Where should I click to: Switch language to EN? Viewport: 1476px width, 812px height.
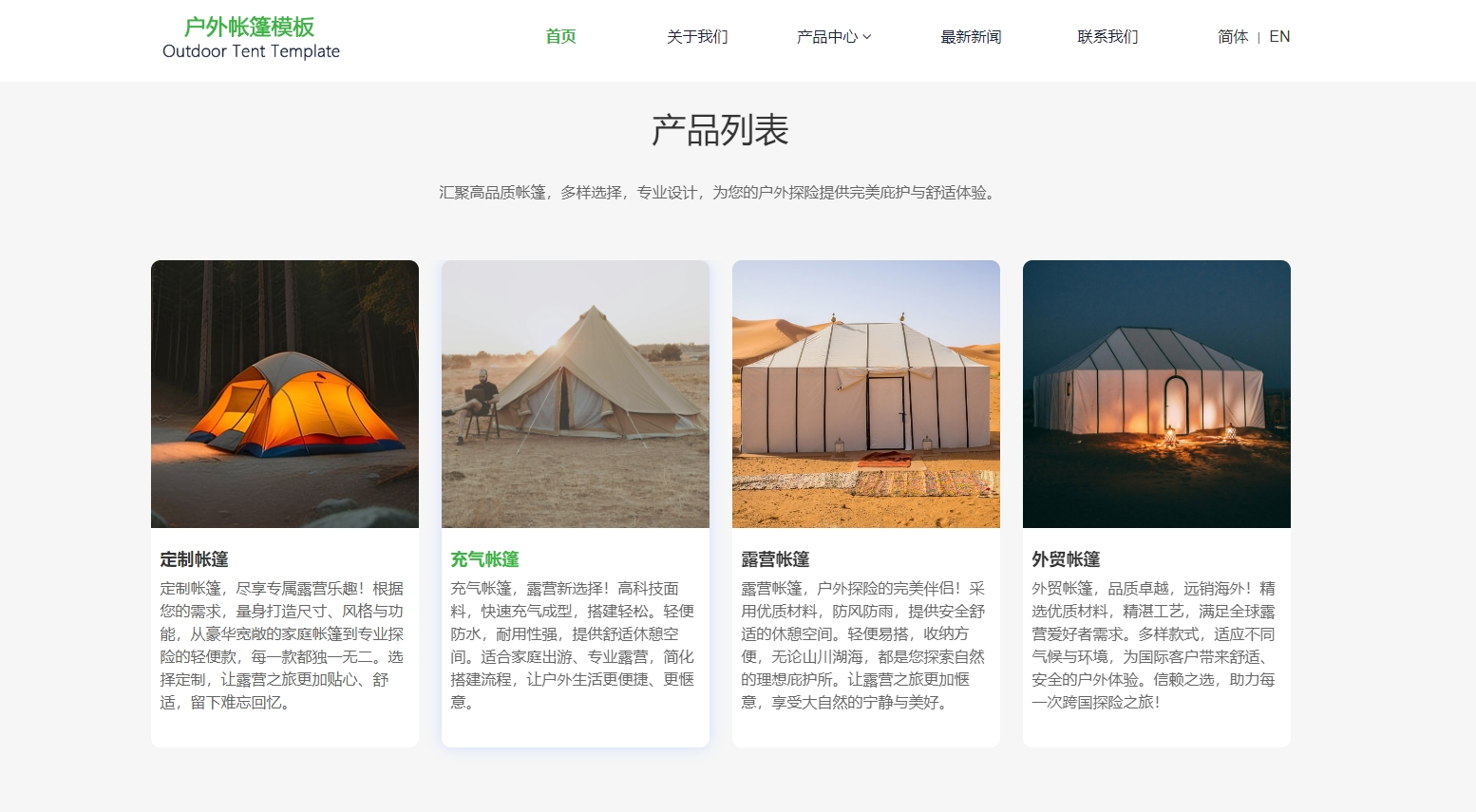pyautogui.click(x=1279, y=37)
